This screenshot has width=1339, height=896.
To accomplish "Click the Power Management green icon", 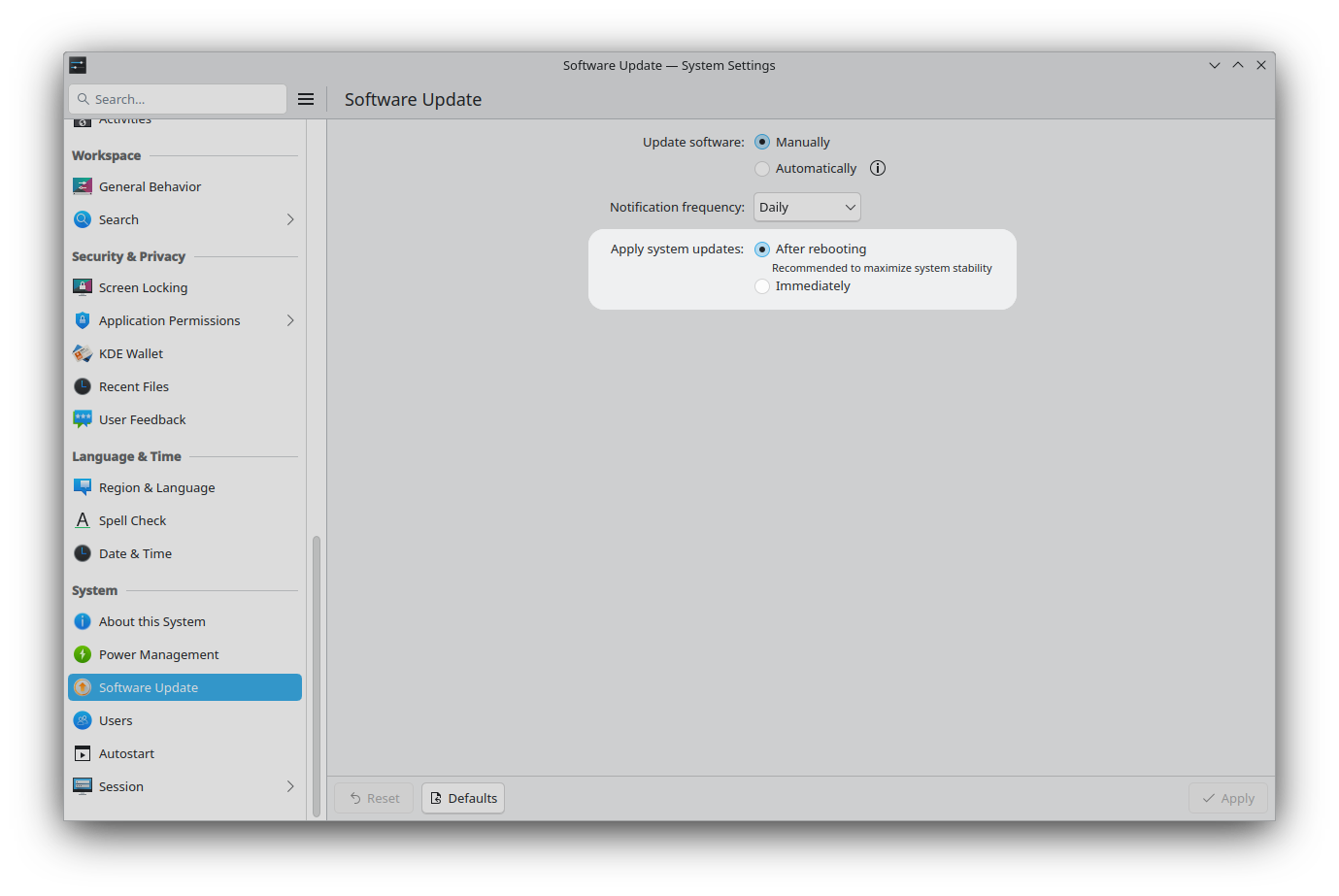I will 83,654.
